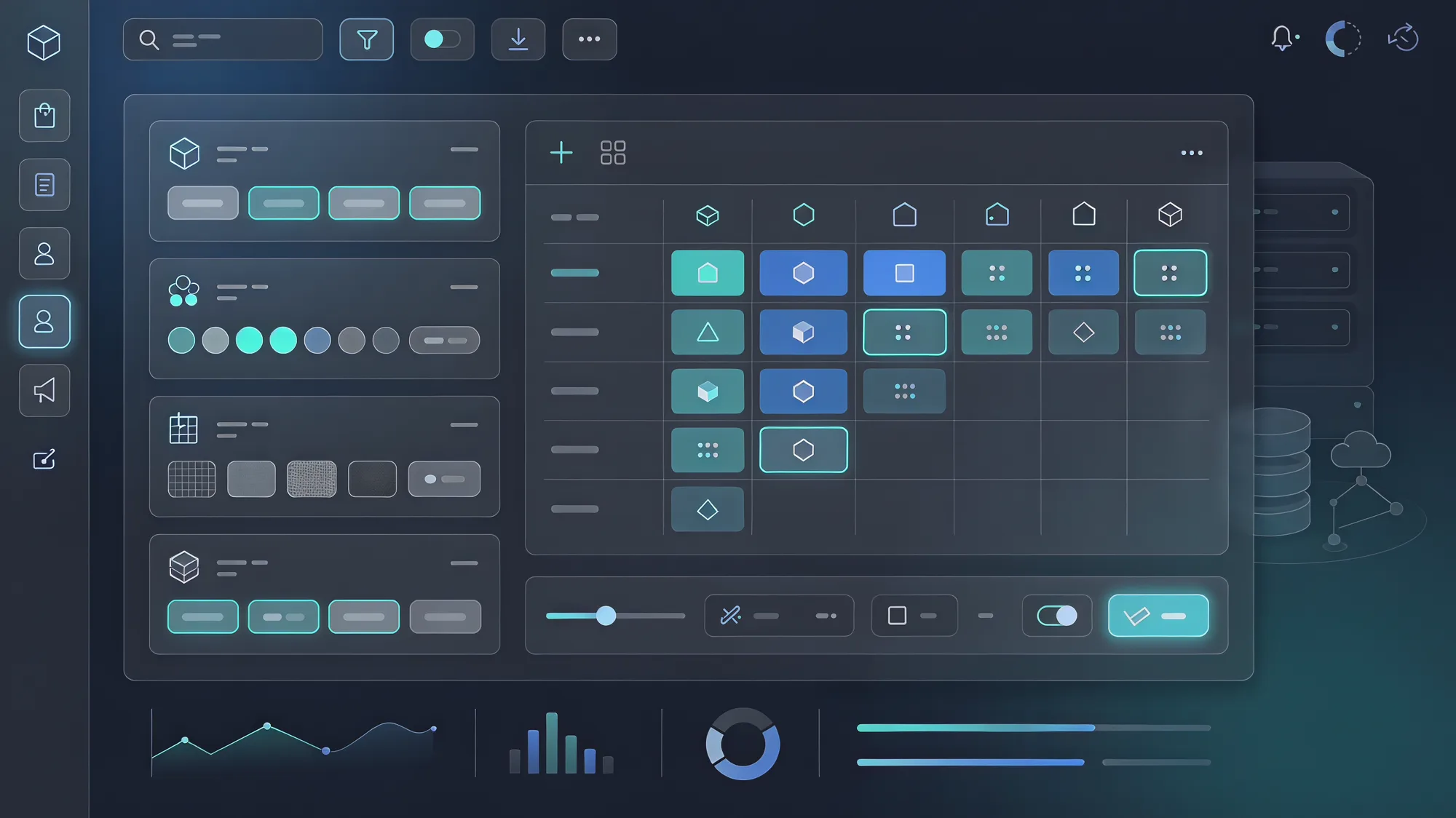Toggle the switch in the bottom control bar

1057,616
